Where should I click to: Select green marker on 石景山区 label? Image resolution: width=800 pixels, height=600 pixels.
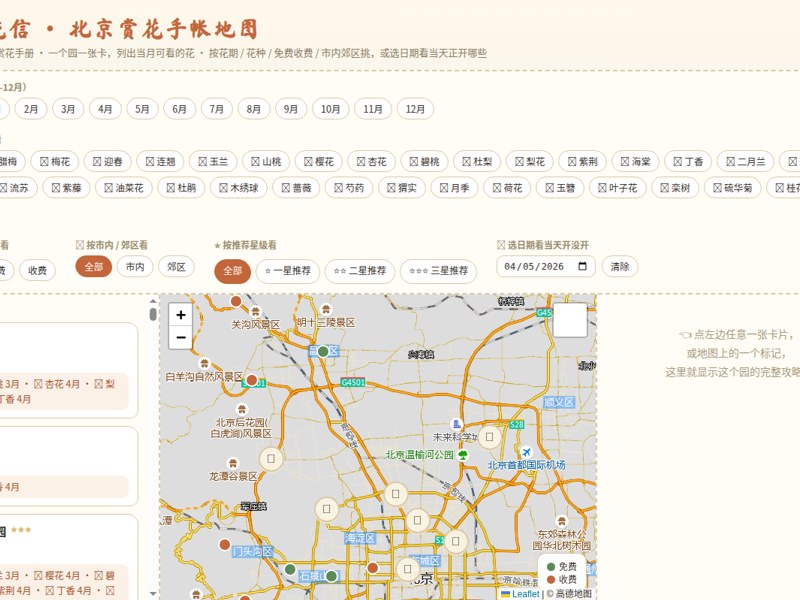pos(331,576)
